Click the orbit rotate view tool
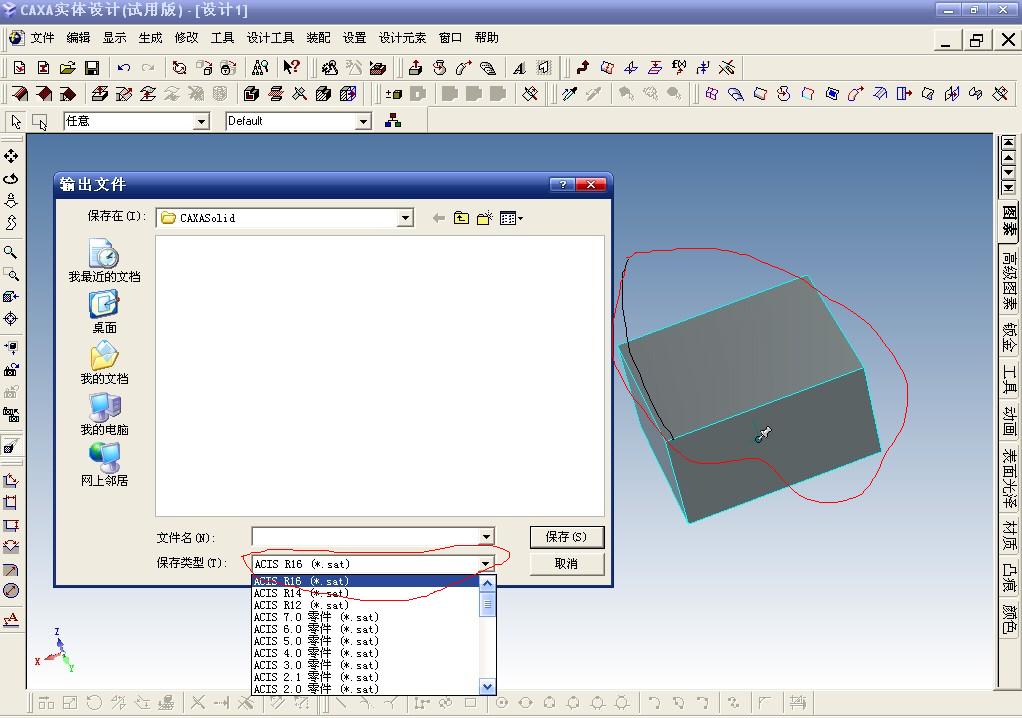This screenshot has height=718, width=1022. click(11, 179)
